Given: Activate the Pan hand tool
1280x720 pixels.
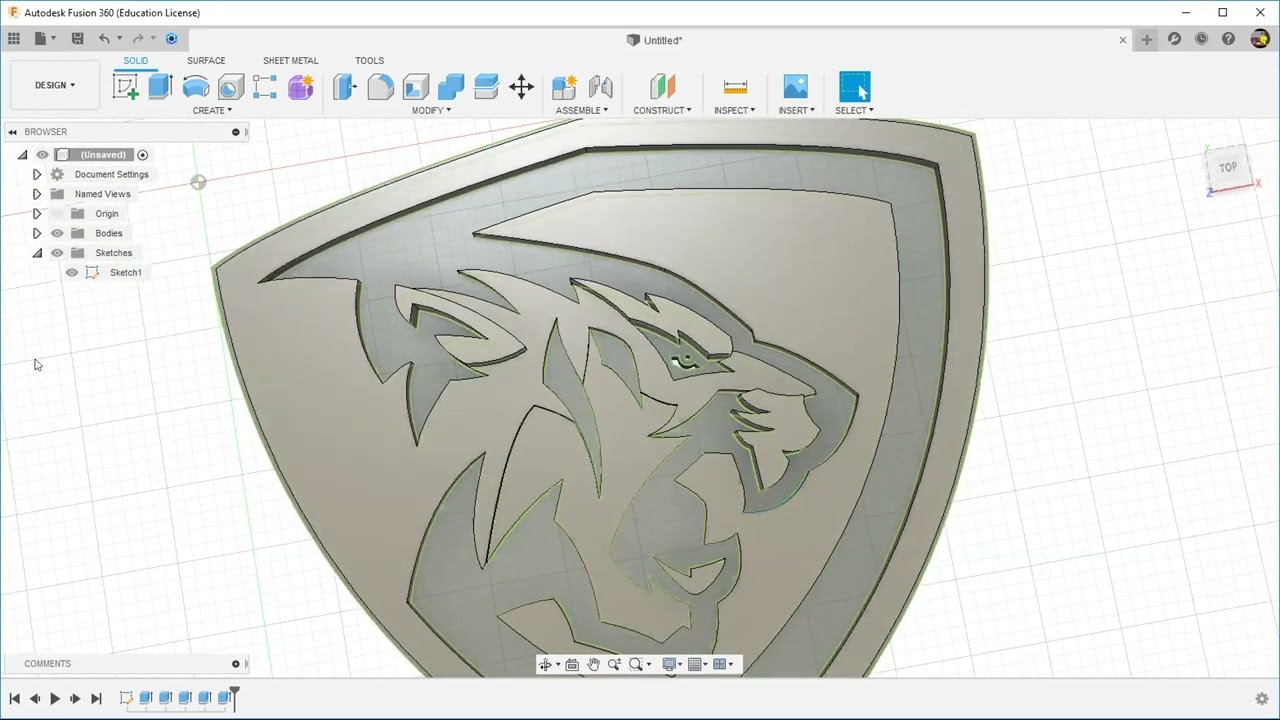Looking at the screenshot, I should tap(593, 664).
